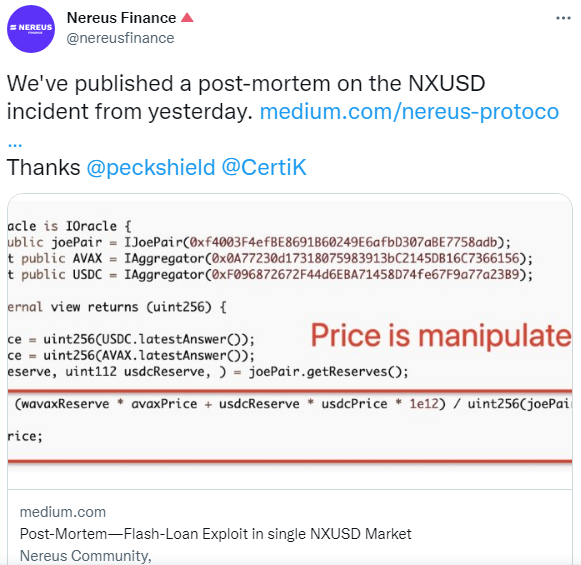This screenshot has height=565, width=581.
Task: Open the @peckshield mention
Action: pyautogui.click(x=151, y=167)
